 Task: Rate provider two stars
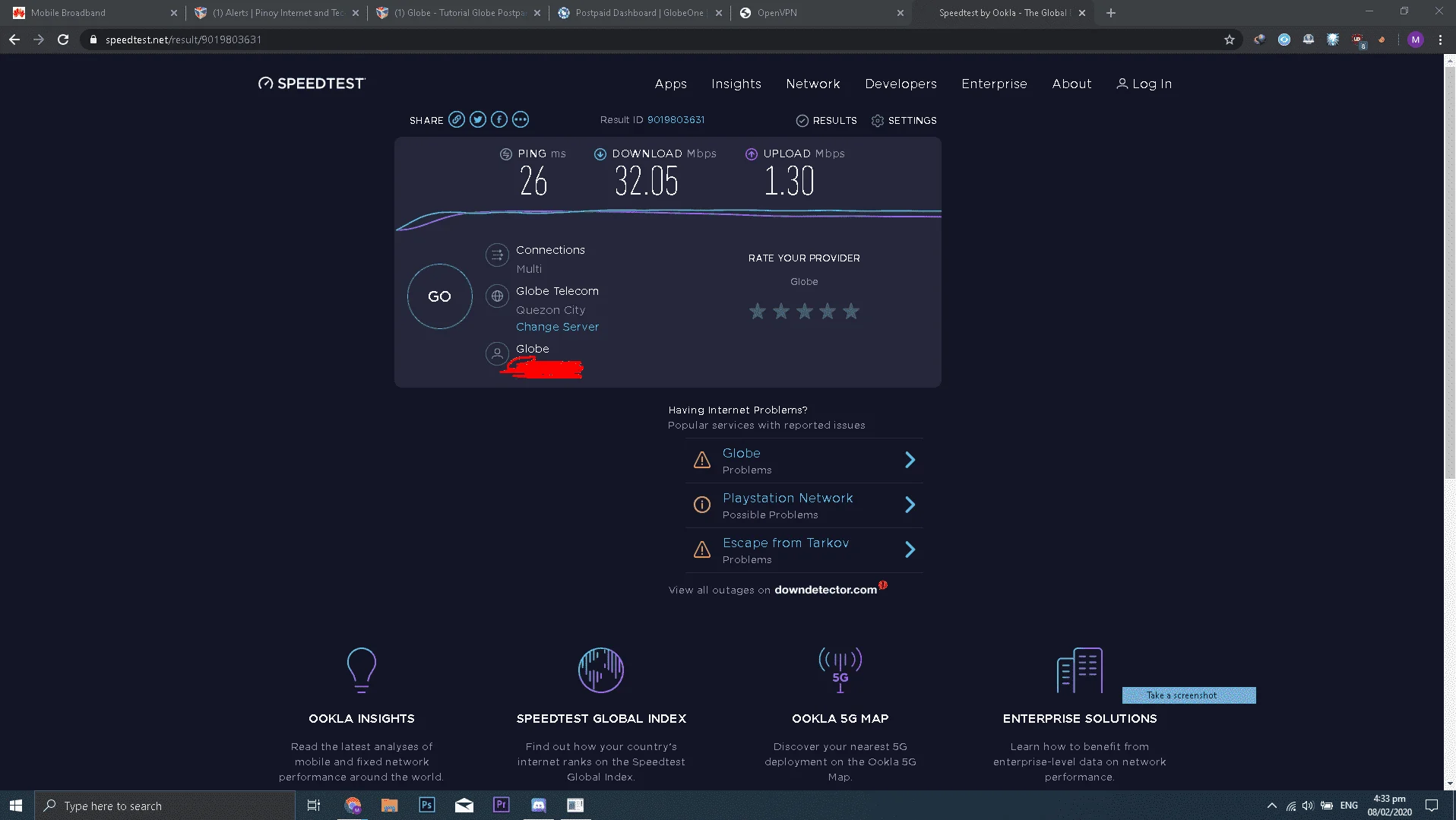click(781, 311)
